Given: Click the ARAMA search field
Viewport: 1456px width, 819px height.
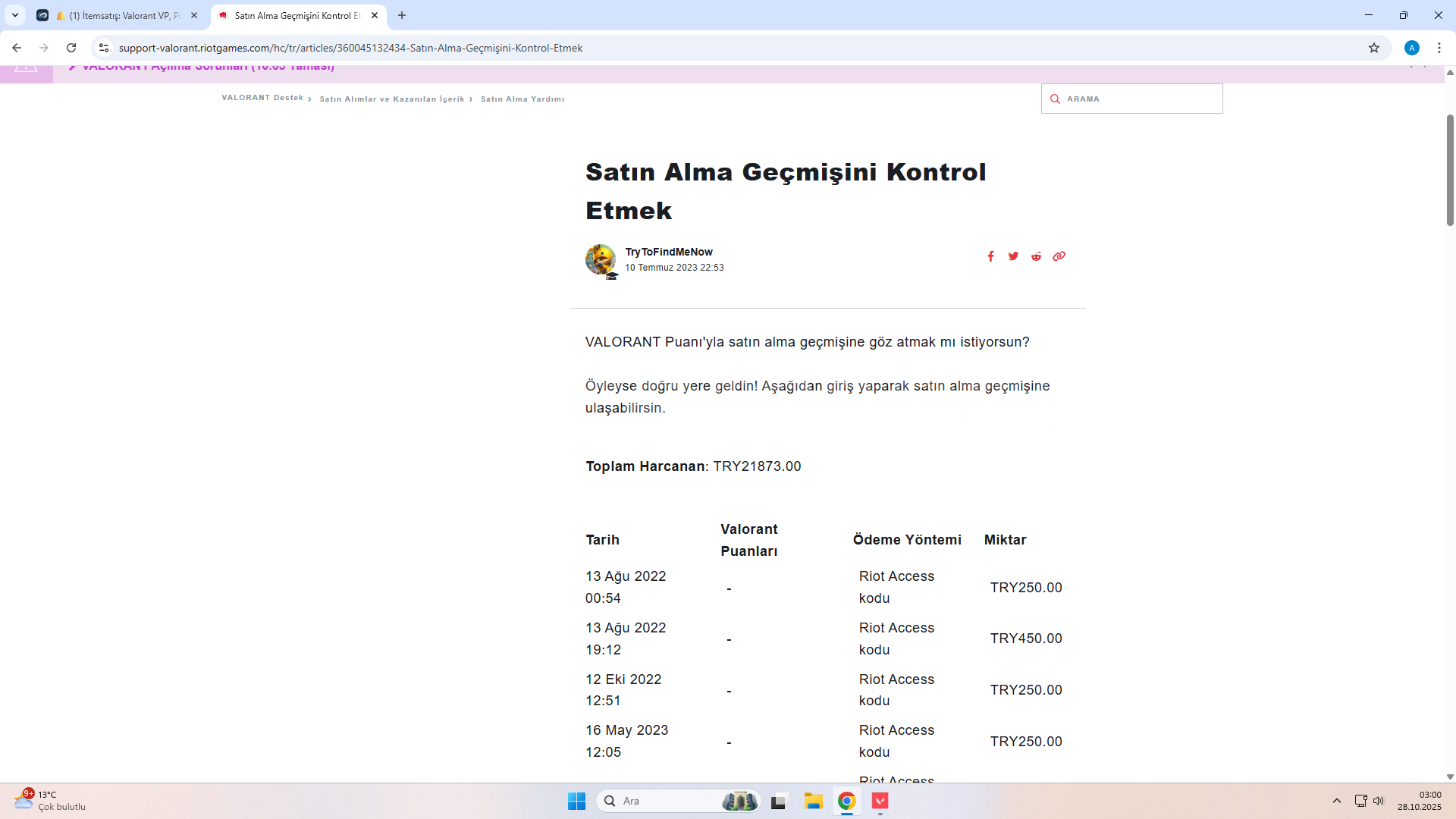Looking at the screenshot, I should [x=1137, y=99].
